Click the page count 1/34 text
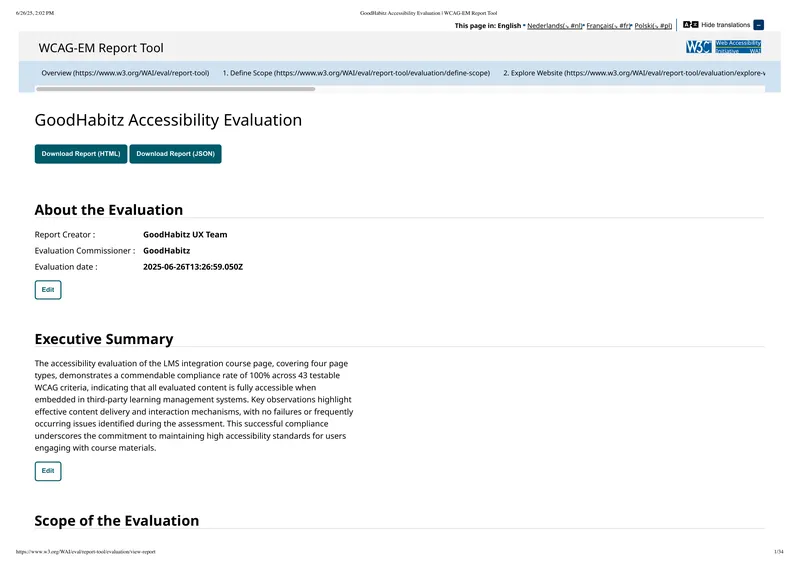The image size is (800, 565). pos(779,552)
